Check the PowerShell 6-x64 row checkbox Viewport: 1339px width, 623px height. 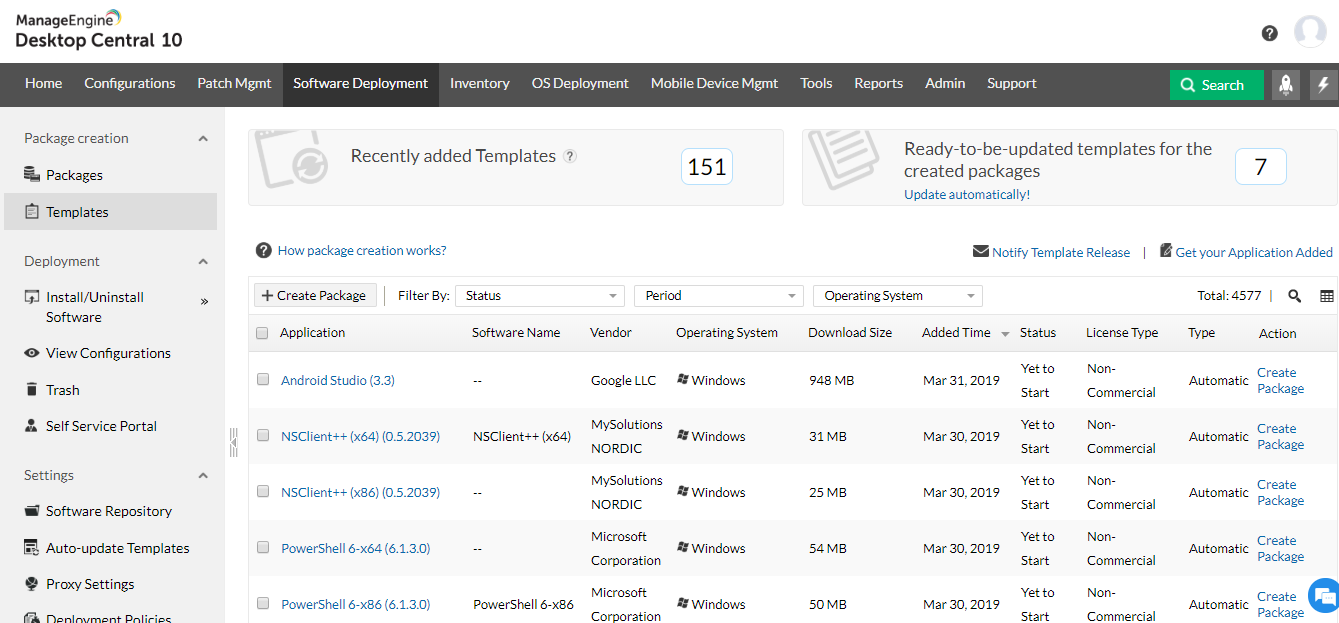click(x=263, y=548)
